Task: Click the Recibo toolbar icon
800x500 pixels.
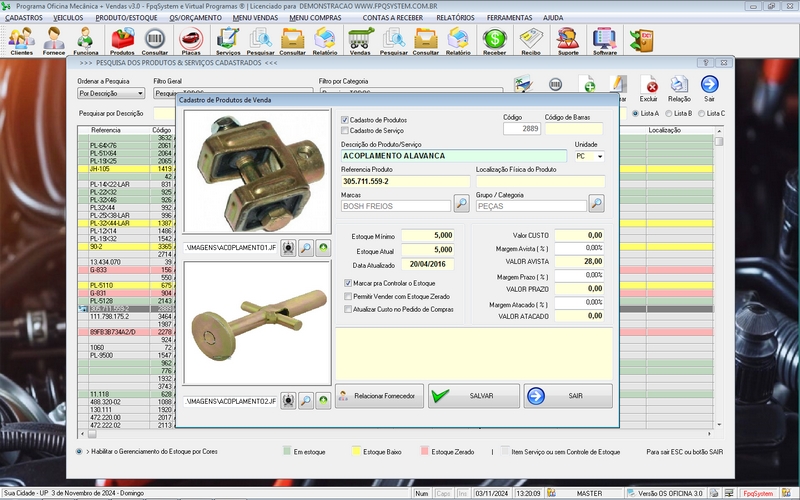Action: (531, 40)
